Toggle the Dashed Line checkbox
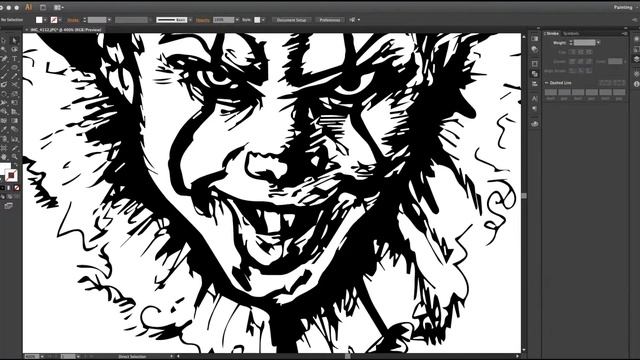This screenshot has width=640, height=360. (x=546, y=83)
